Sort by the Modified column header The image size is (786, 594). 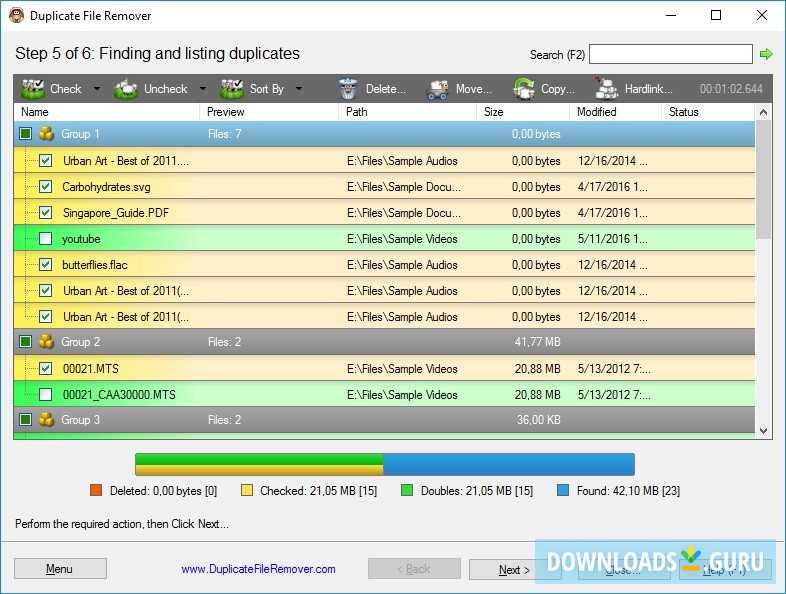[616, 112]
